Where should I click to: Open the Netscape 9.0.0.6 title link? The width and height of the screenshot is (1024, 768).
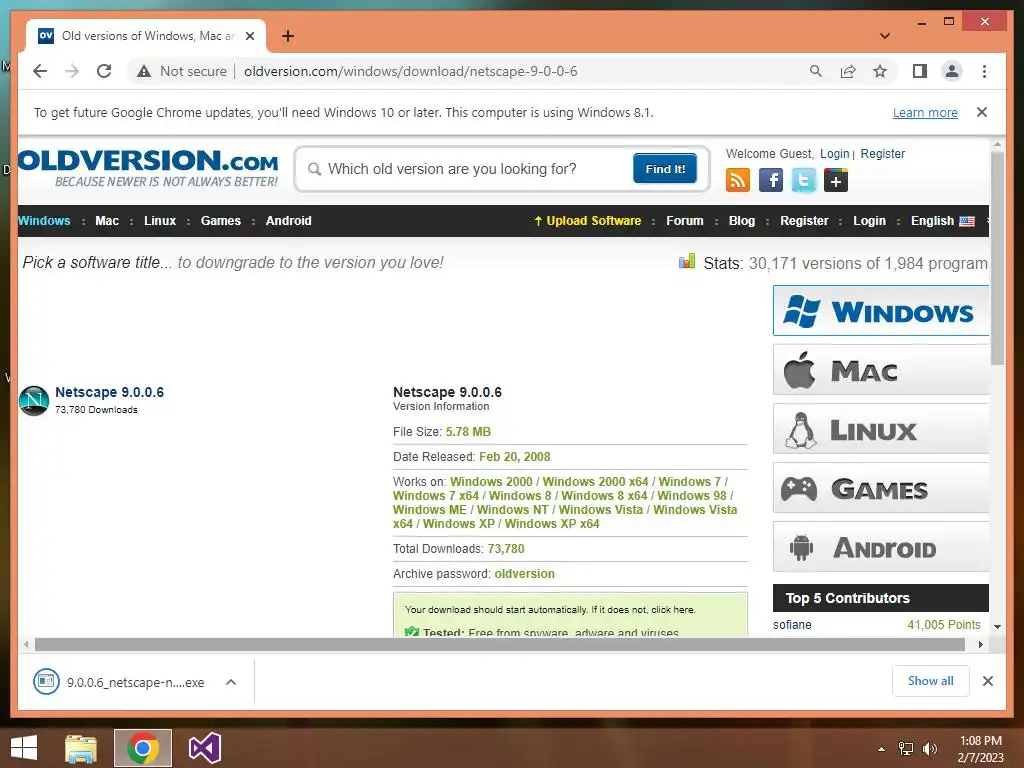(x=109, y=392)
